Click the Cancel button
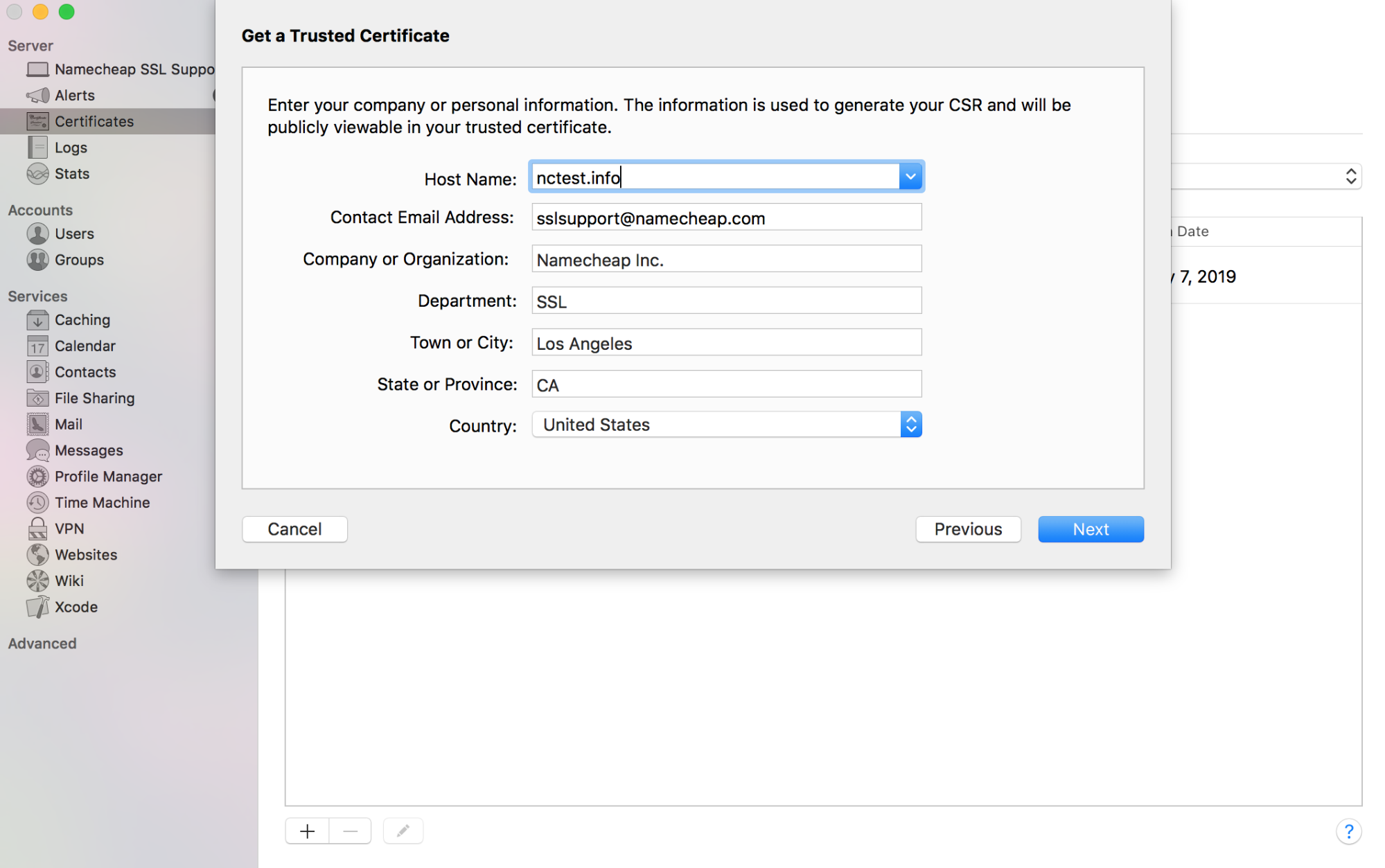The width and height of the screenshot is (1385, 868). click(294, 529)
